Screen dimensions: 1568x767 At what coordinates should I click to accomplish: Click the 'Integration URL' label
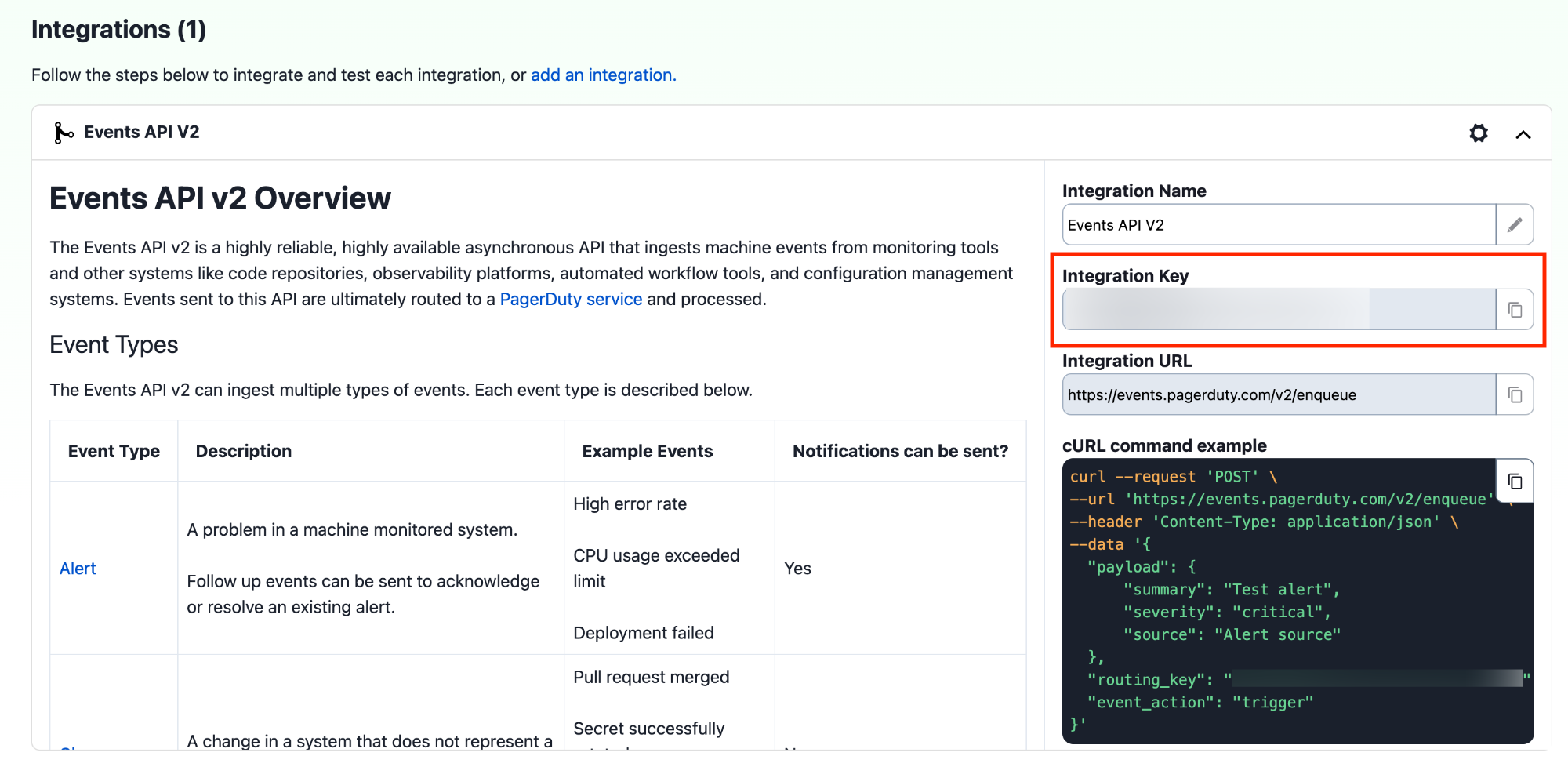(1127, 361)
